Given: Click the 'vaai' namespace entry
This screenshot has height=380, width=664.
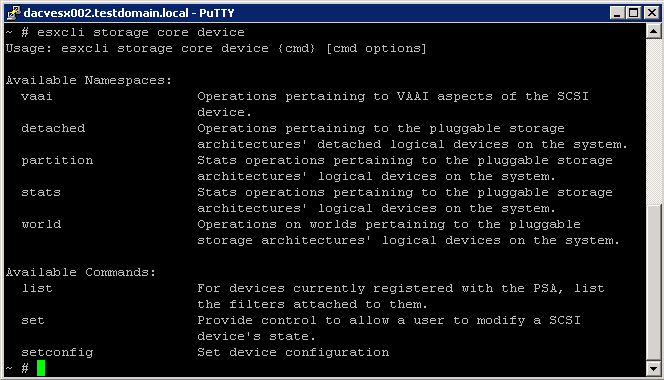Looking at the screenshot, I should coord(37,97).
